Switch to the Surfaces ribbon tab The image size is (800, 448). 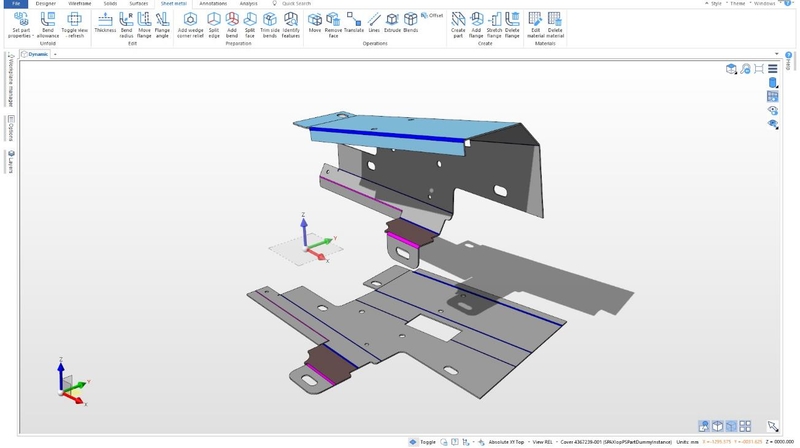click(x=139, y=4)
